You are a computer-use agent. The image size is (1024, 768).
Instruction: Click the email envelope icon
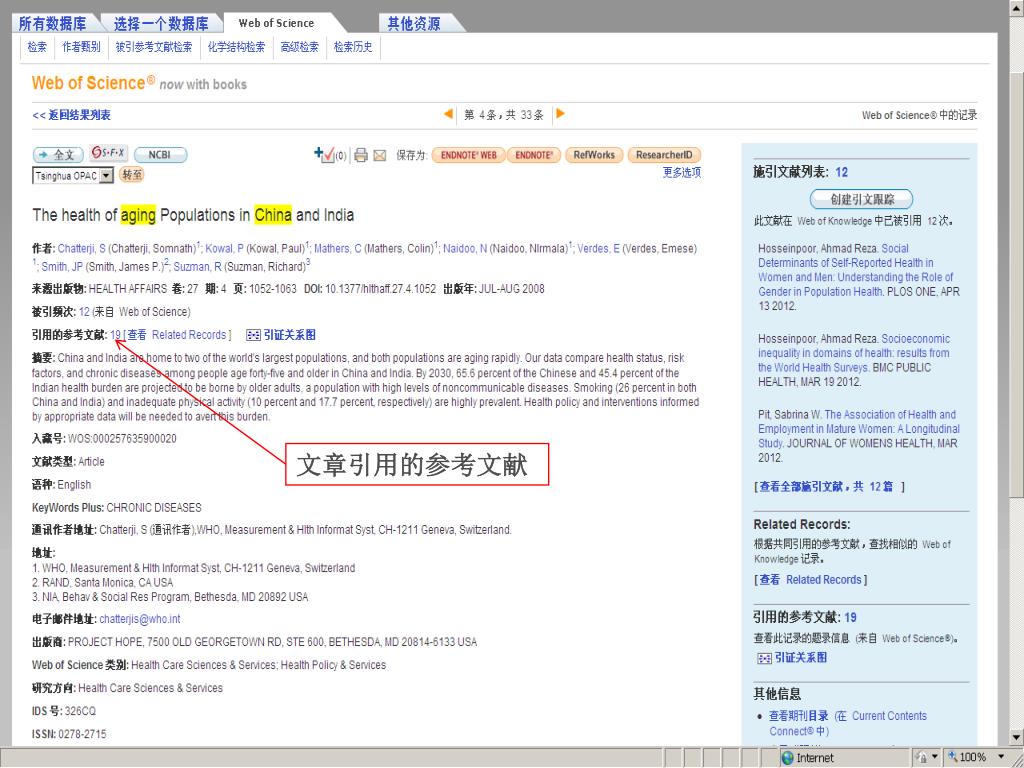pos(379,155)
